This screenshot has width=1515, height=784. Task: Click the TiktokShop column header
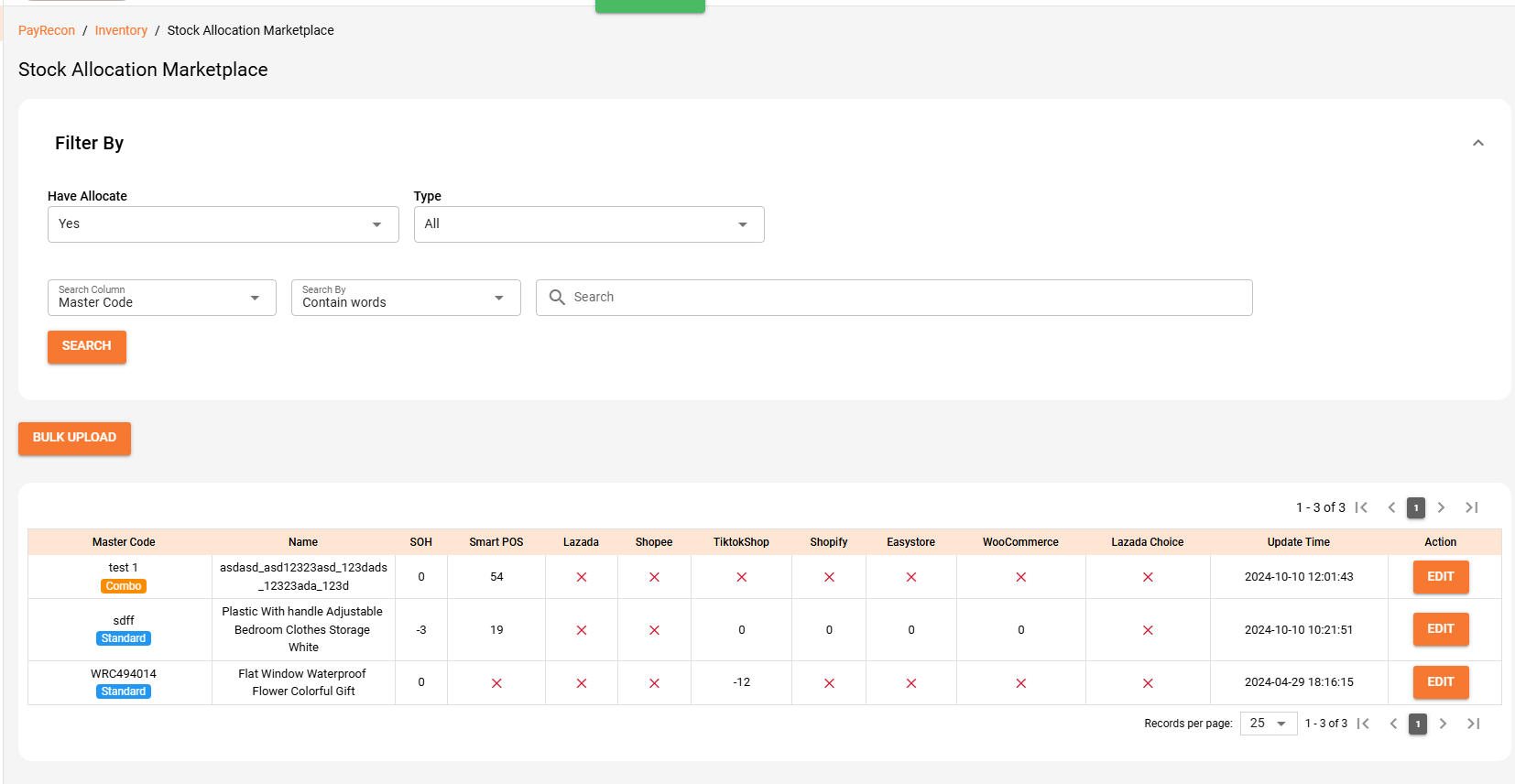coord(742,542)
